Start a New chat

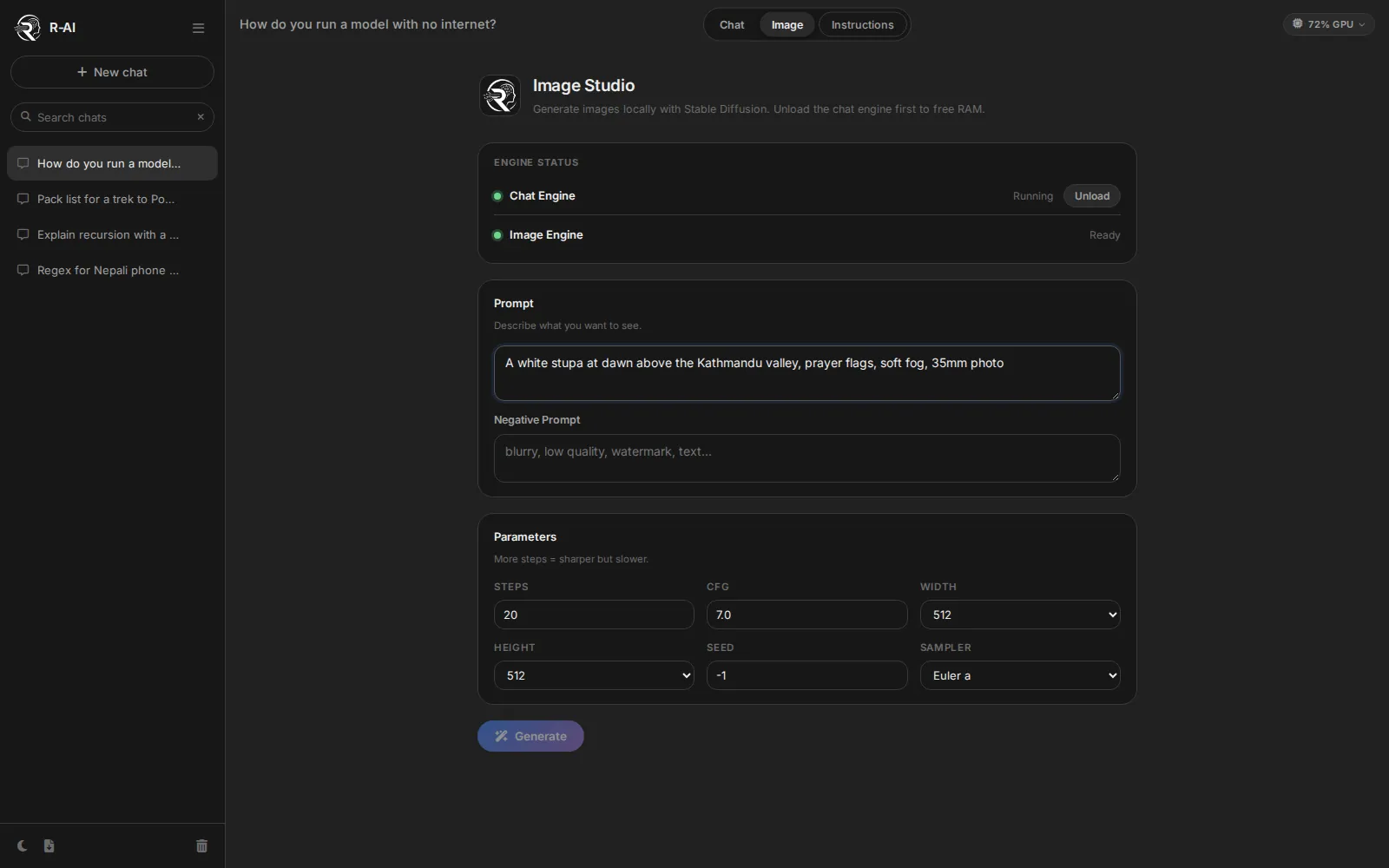tap(112, 72)
